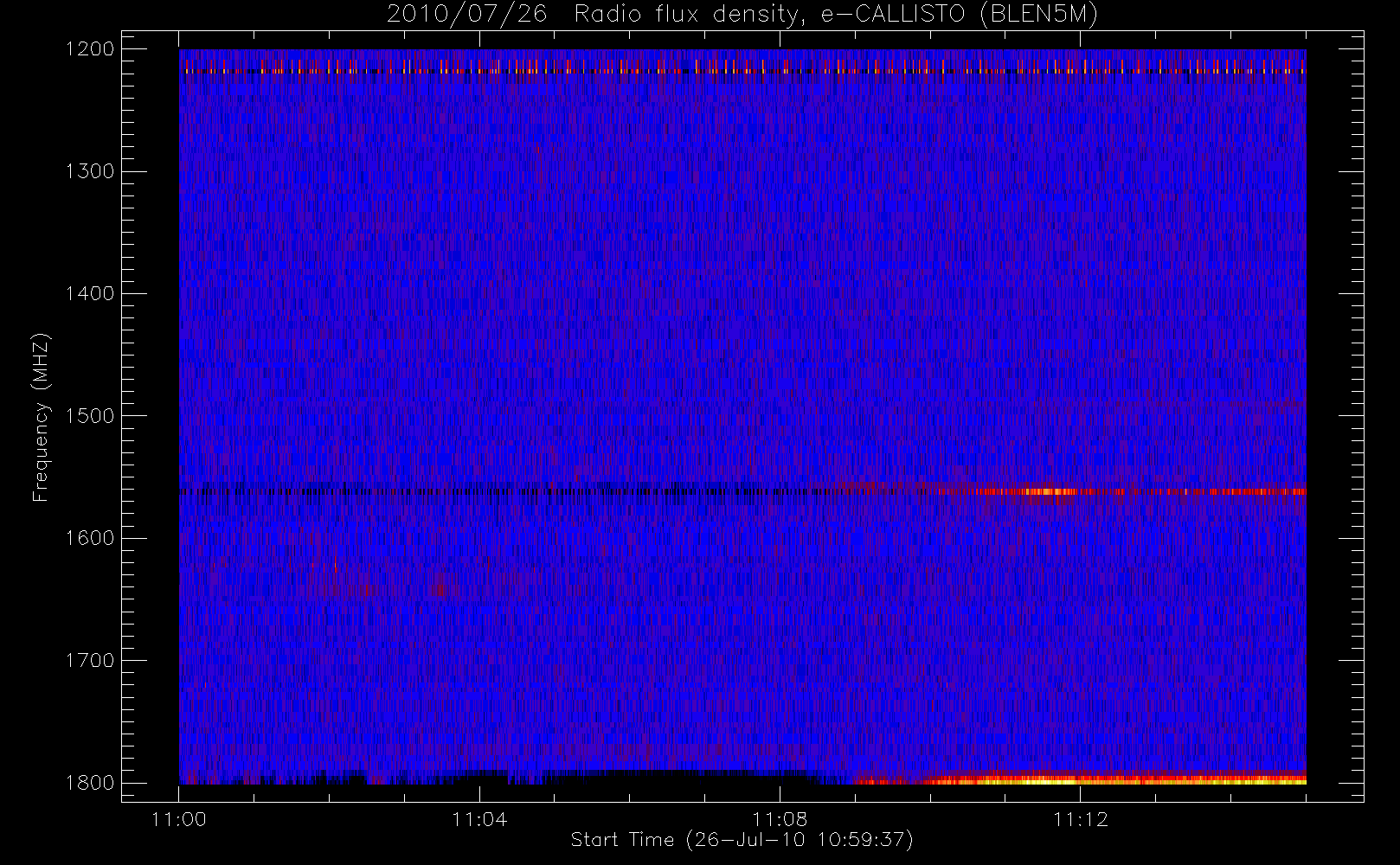Click the 1600 frequency tick label
The width and height of the screenshot is (1400, 865).
[90, 538]
